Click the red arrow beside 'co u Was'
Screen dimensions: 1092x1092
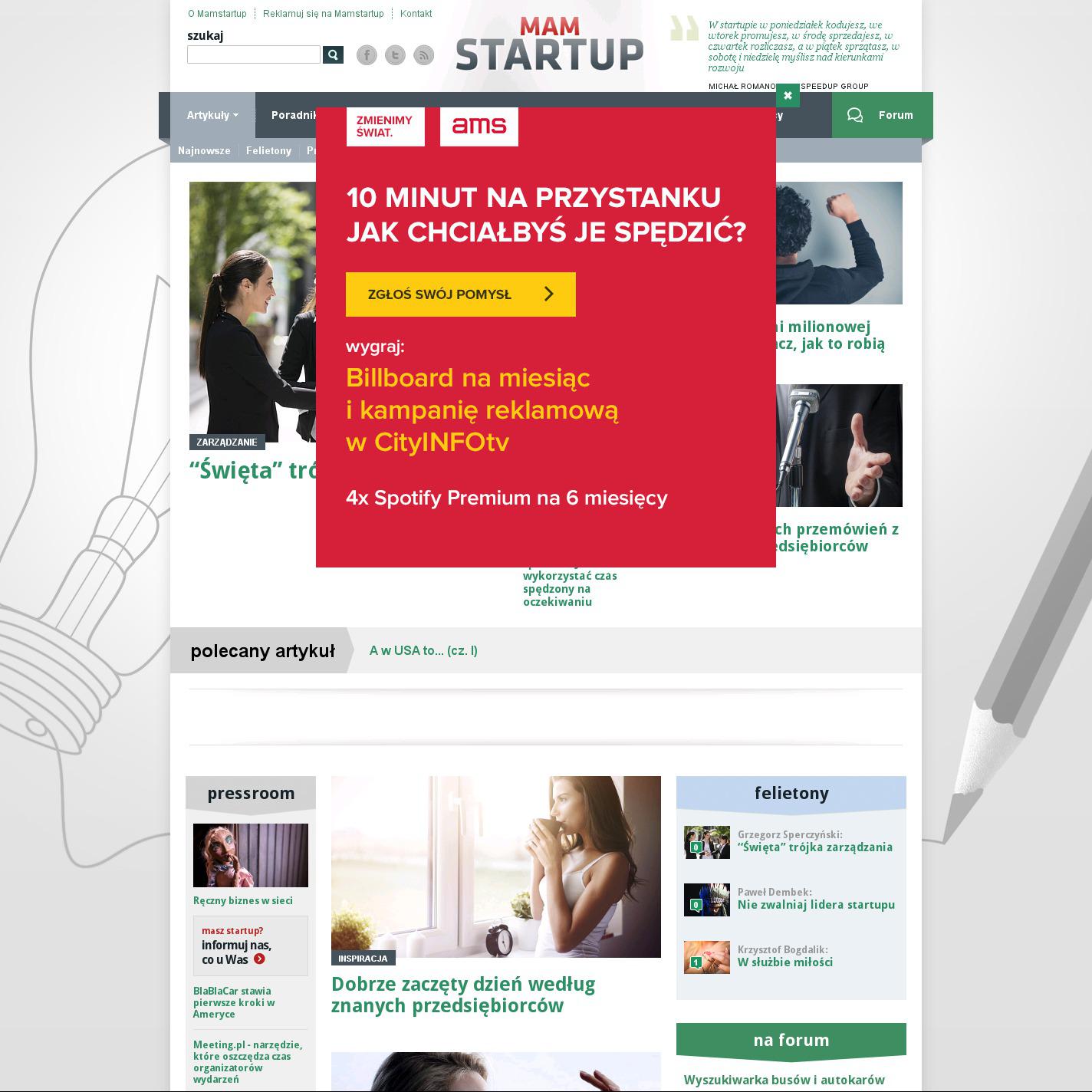click(x=259, y=959)
